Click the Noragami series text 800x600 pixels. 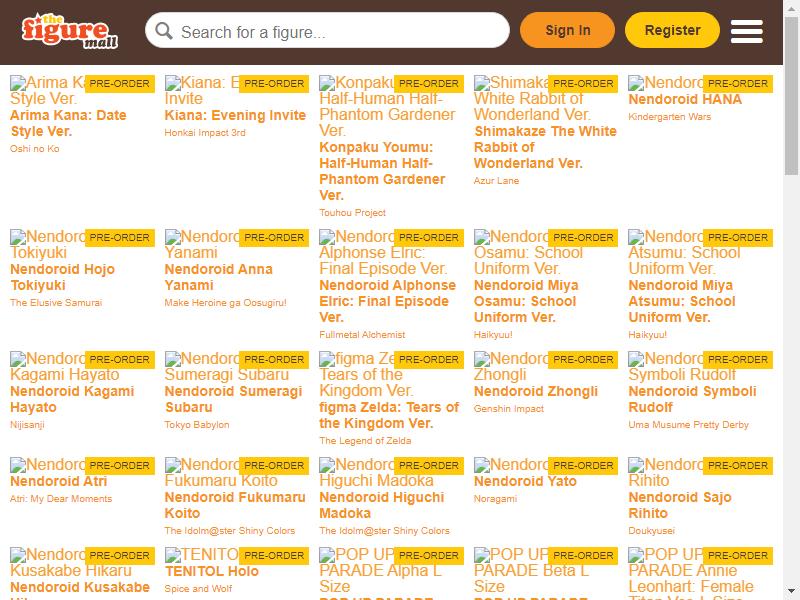[495, 498]
